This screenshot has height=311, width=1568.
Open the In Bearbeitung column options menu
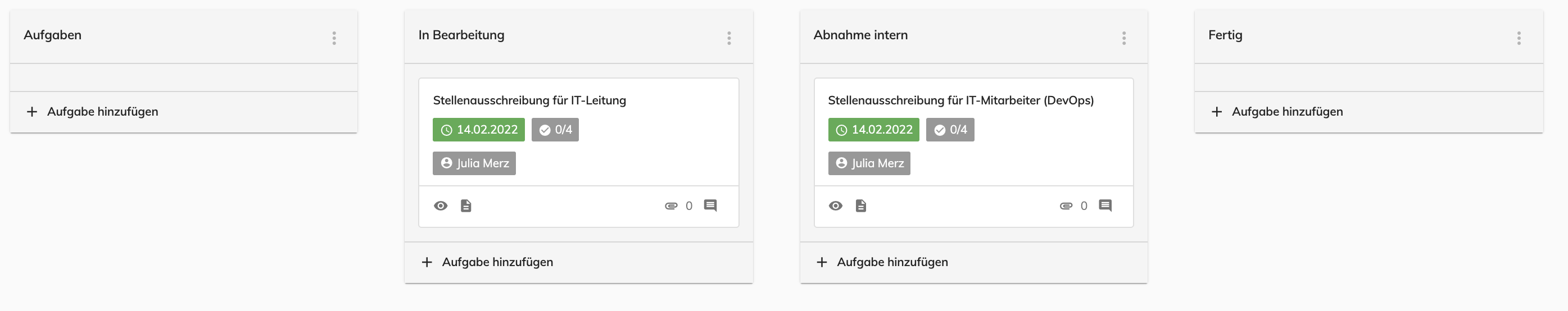click(728, 38)
